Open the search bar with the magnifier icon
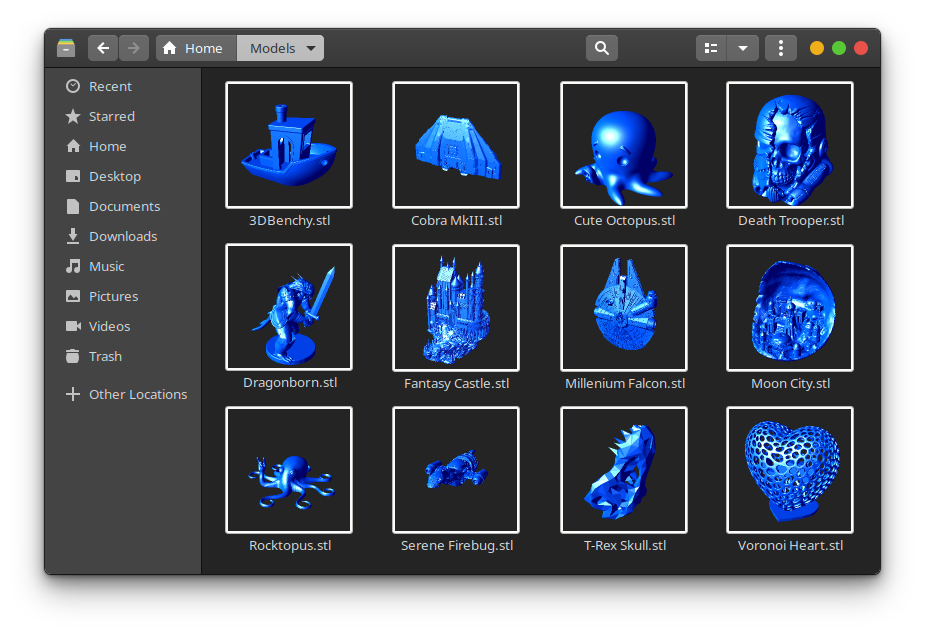 pos(600,47)
